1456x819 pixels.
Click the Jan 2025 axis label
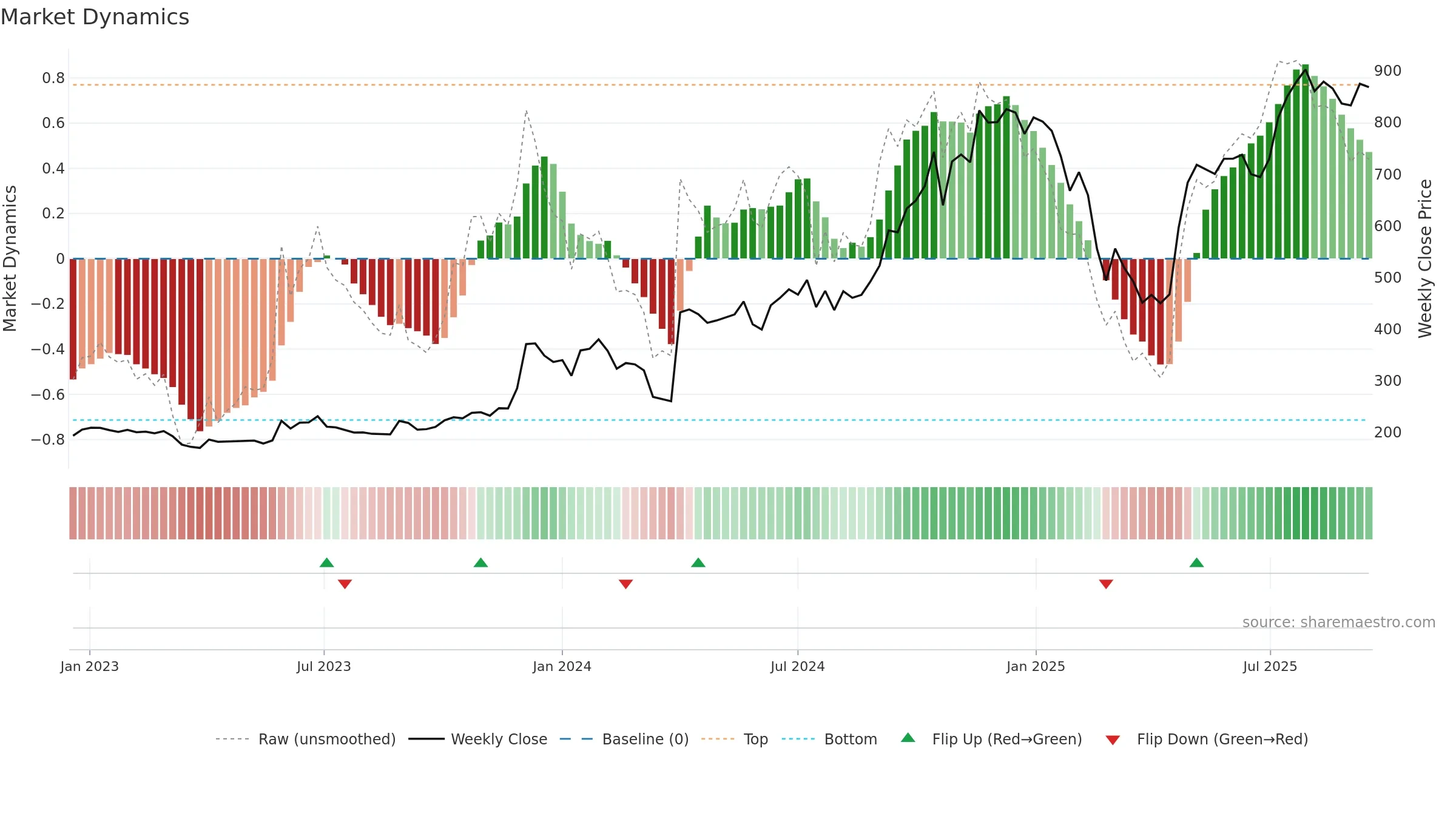pos(1036,666)
